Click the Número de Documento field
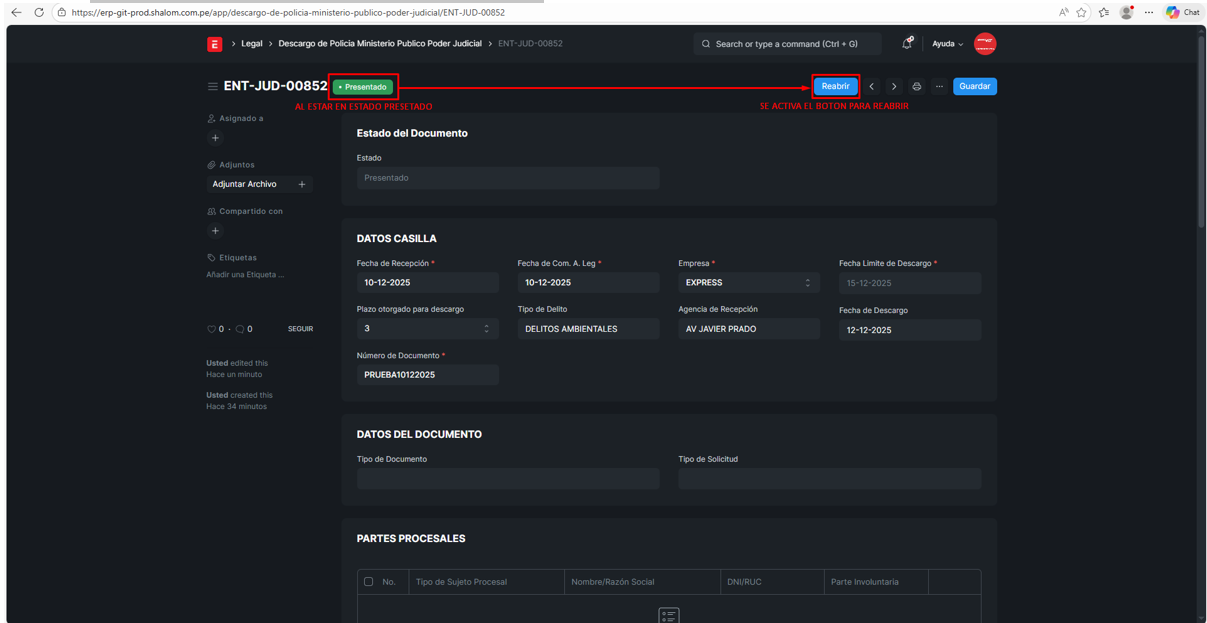 coord(427,375)
